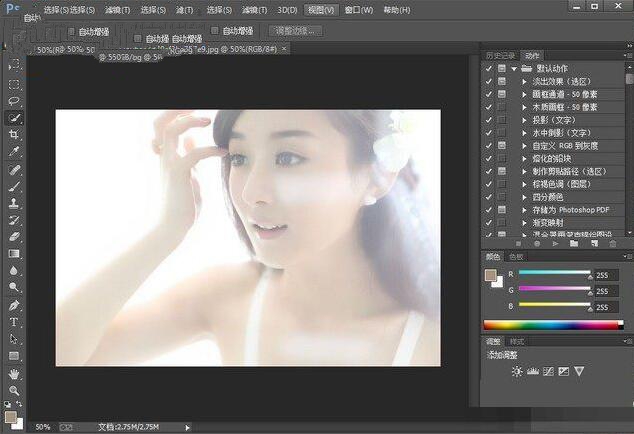Click the begin recording button in Actions
The height and width of the screenshot is (434, 634).
[x=537, y=243]
